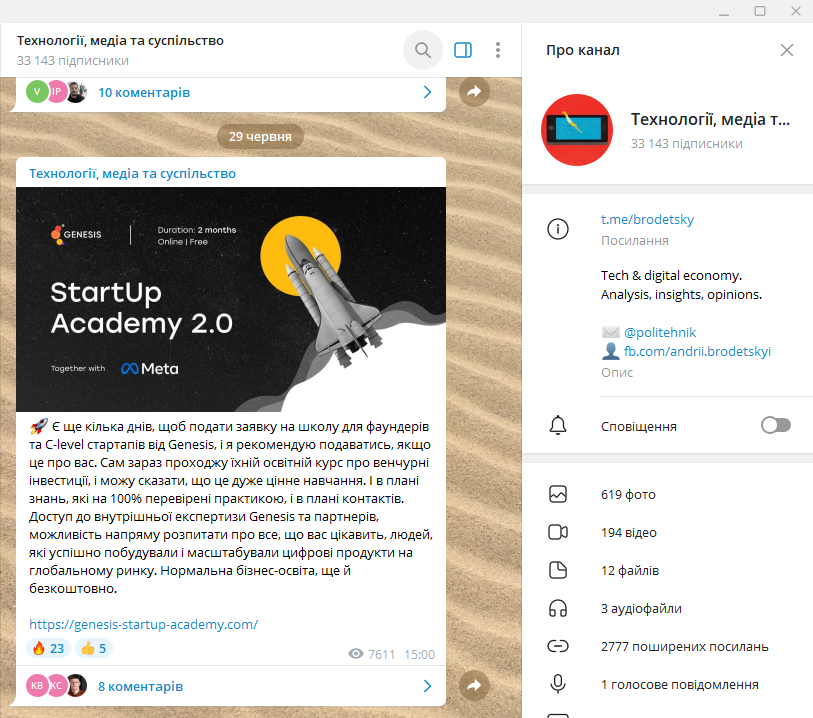
Task: Open the 12 files section icon
Action: coord(558,570)
